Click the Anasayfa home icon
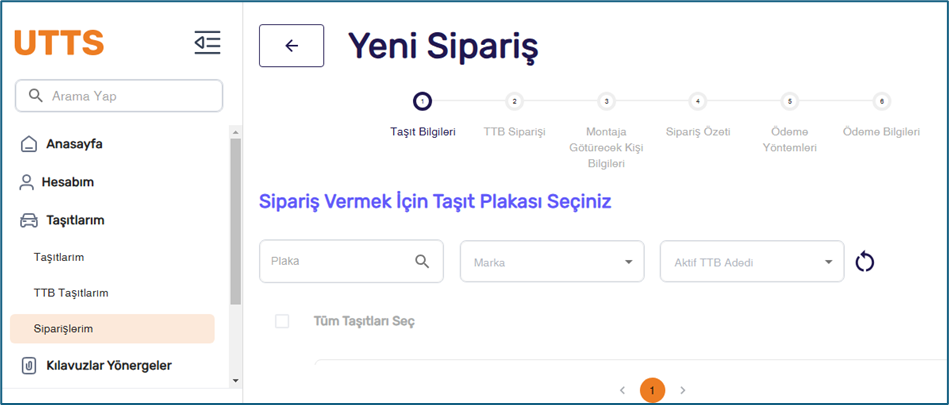Viewport: 949px width, 405px height. click(x=30, y=144)
